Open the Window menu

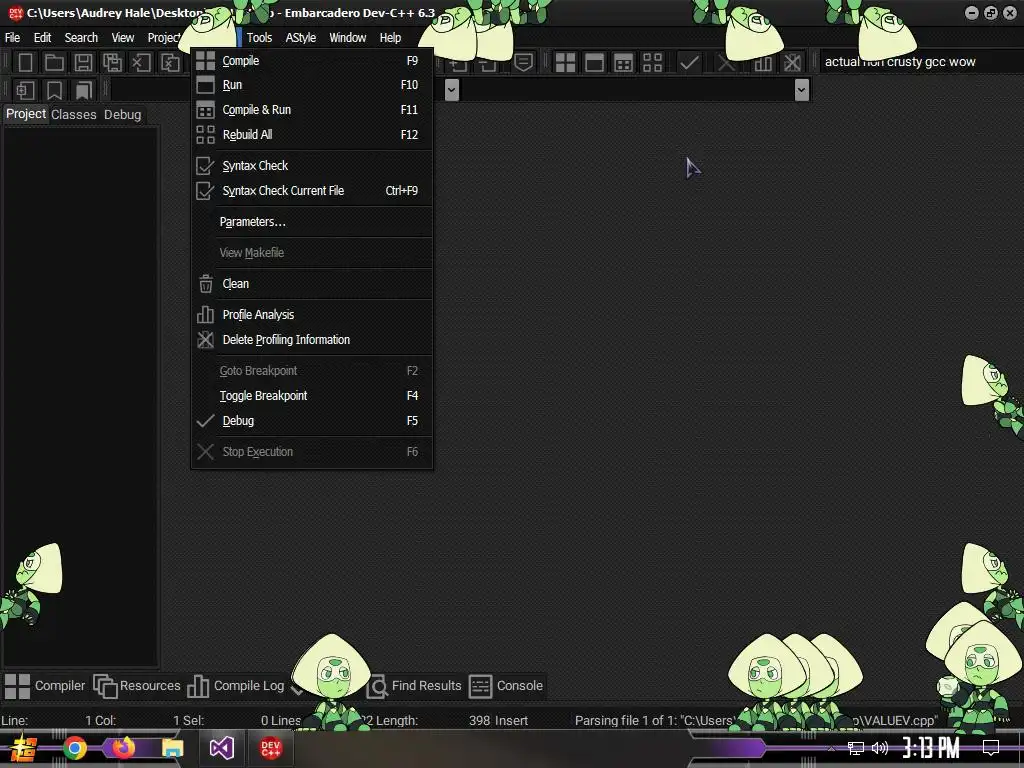point(347,38)
